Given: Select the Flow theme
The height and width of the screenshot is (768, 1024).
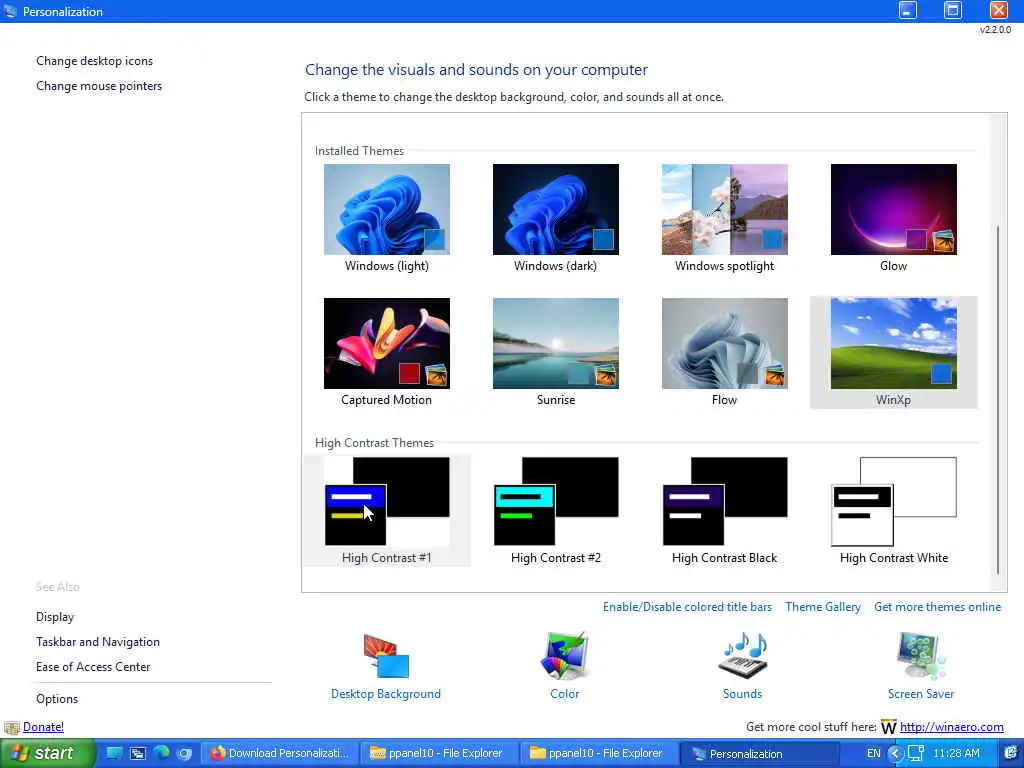Looking at the screenshot, I should coord(725,353).
